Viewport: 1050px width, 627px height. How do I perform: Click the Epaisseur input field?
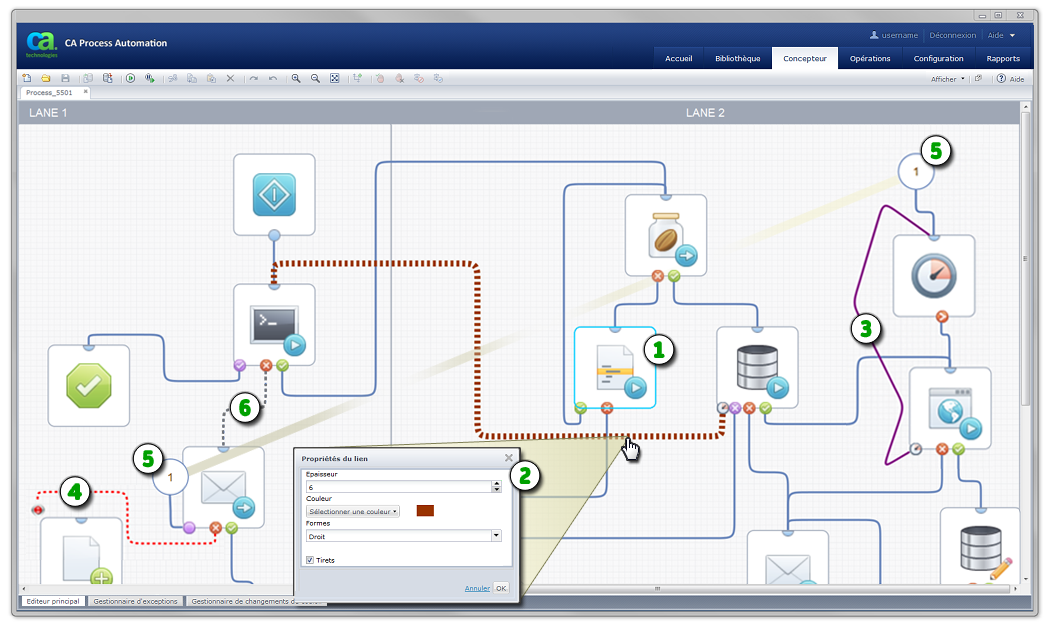coord(399,487)
